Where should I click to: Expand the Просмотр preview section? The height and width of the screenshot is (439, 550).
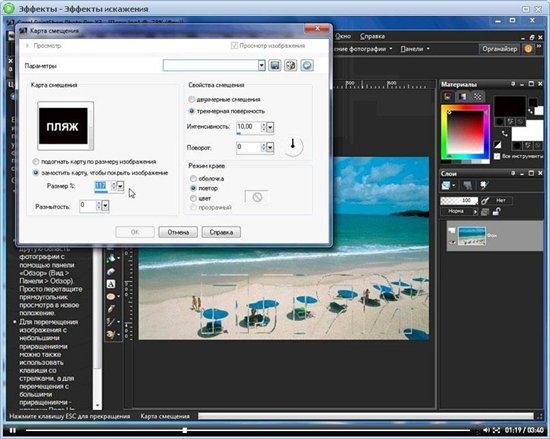(27, 46)
